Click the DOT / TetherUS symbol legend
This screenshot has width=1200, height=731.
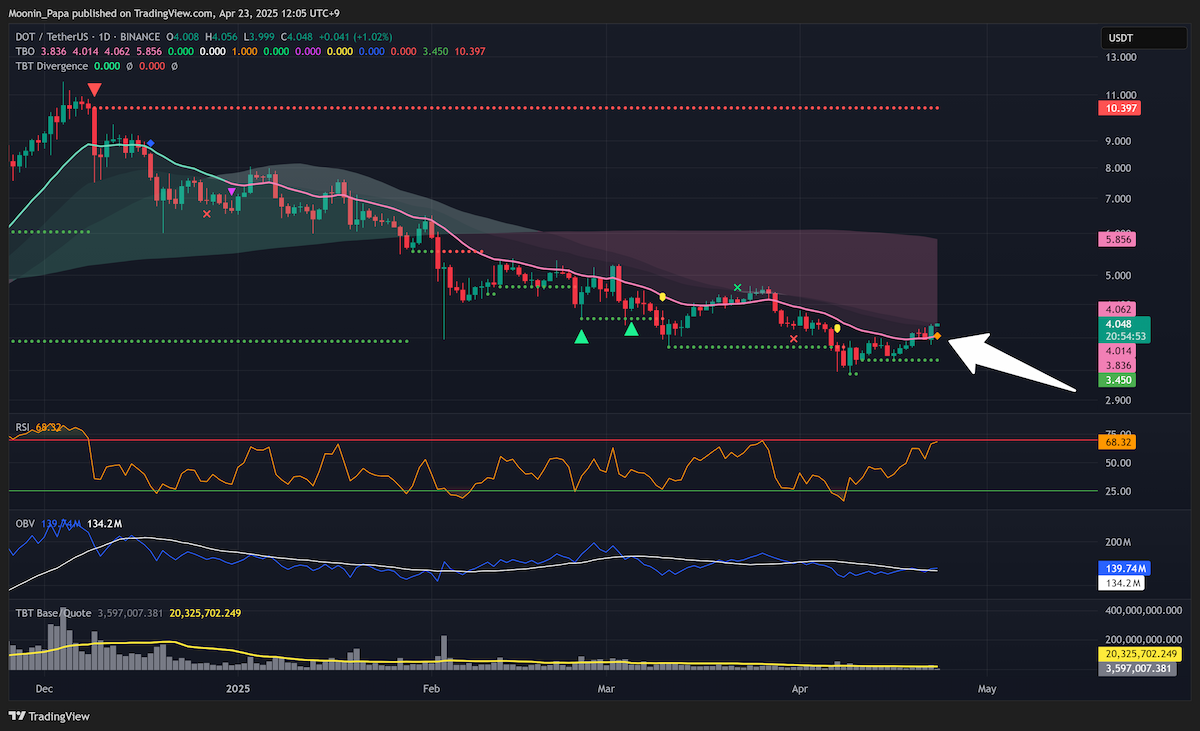(86, 37)
